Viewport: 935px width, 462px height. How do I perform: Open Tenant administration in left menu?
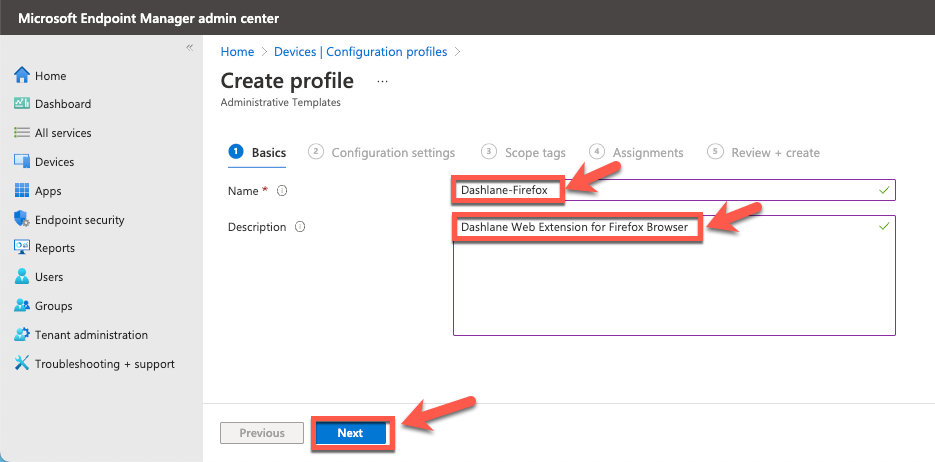(x=91, y=335)
